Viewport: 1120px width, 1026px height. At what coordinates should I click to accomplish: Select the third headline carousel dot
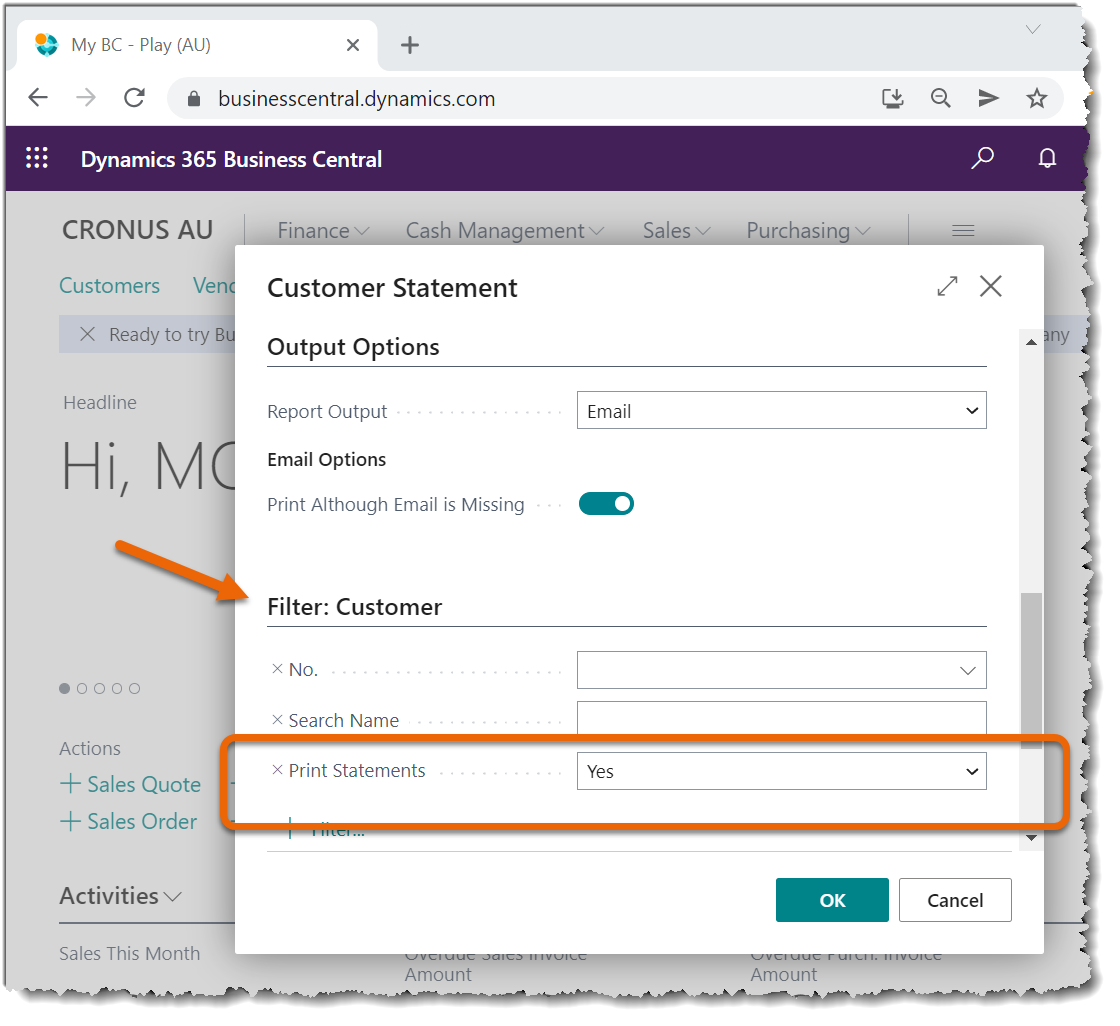(x=99, y=688)
